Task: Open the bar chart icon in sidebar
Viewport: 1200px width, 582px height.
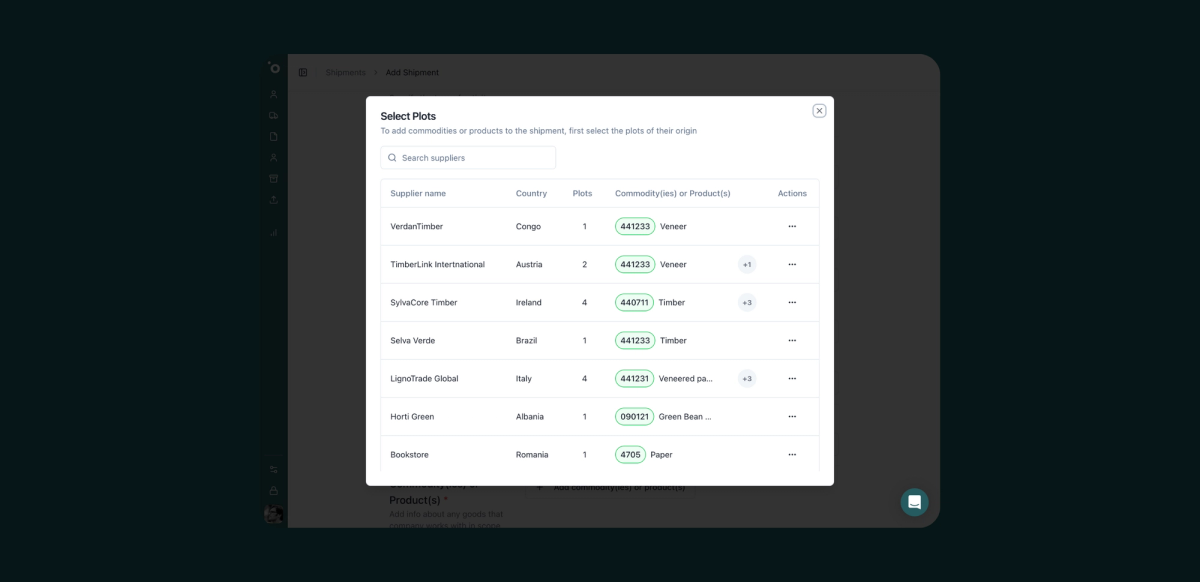Action: pyautogui.click(x=273, y=232)
